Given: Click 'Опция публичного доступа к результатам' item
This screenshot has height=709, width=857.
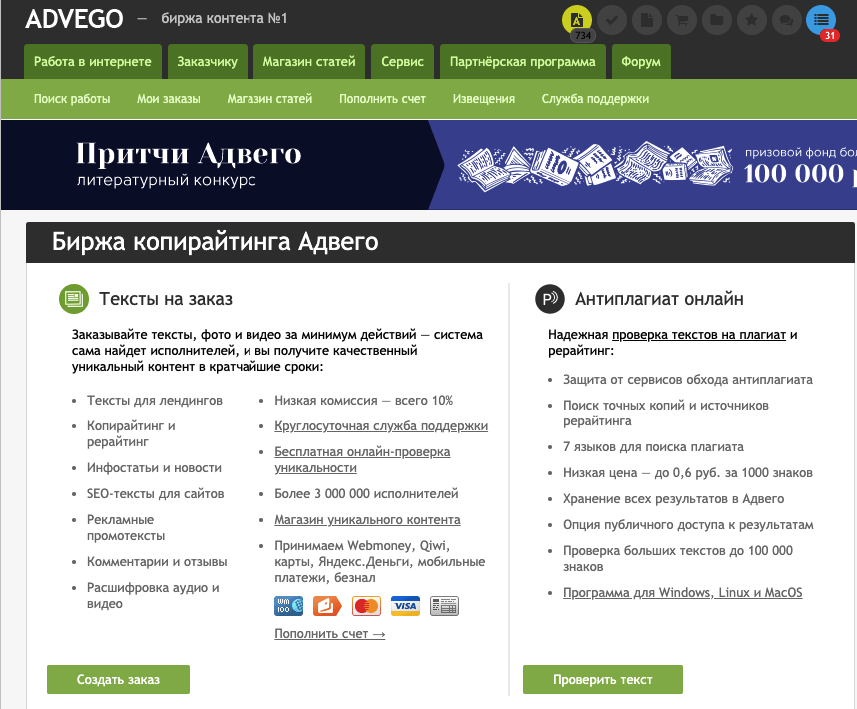Looking at the screenshot, I should pyautogui.click(x=688, y=525).
